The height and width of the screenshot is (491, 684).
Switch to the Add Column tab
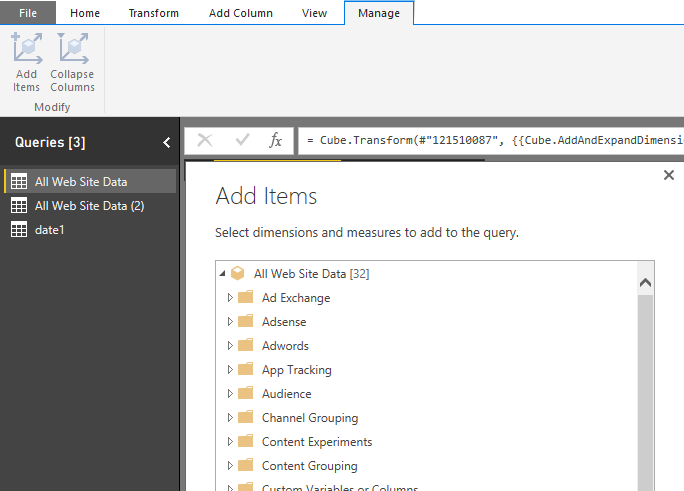click(x=241, y=13)
